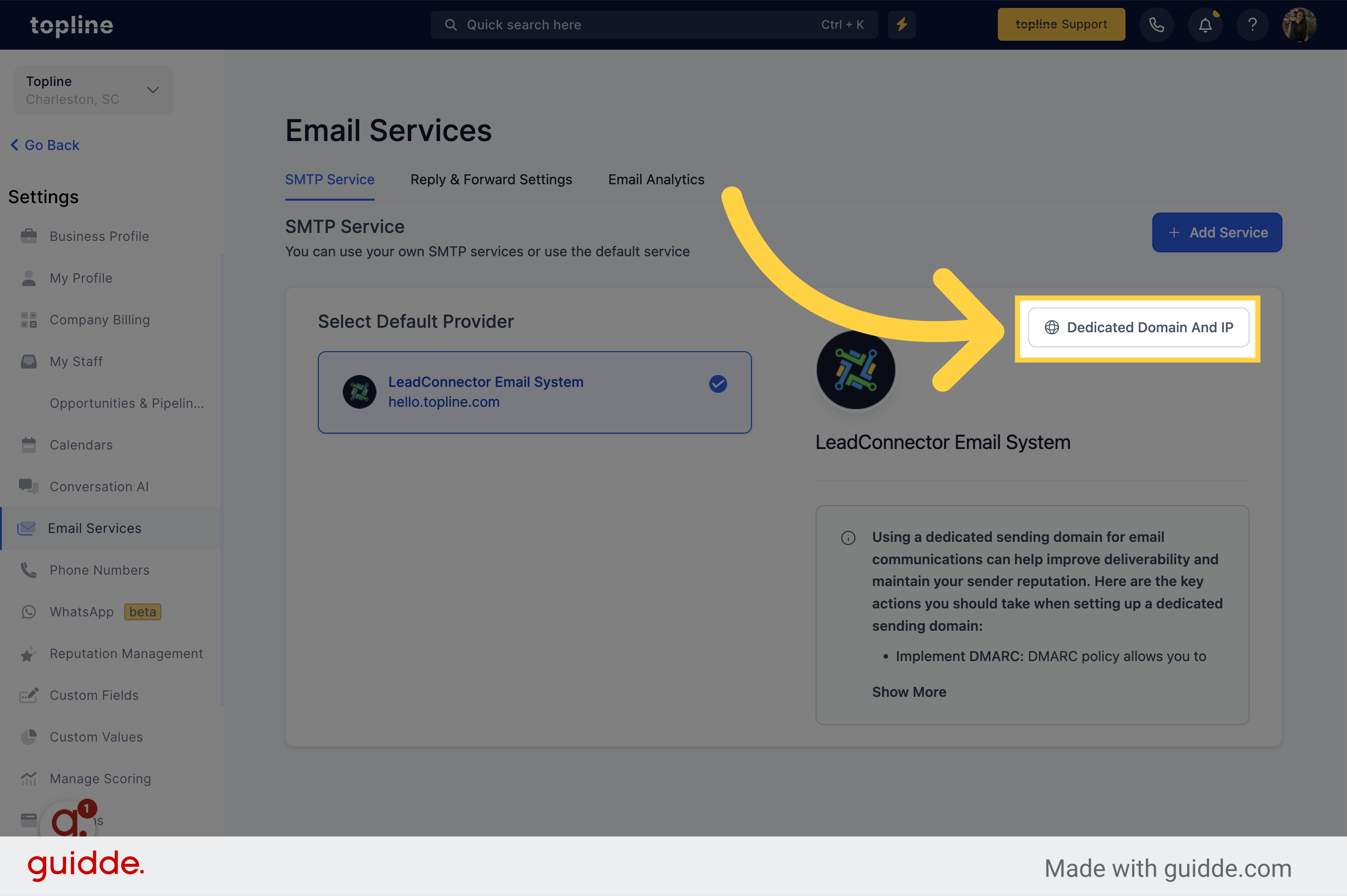The width and height of the screenshot is (1347, 896).
Task: Click the help question mark icon
Action: pos(1251,24)
